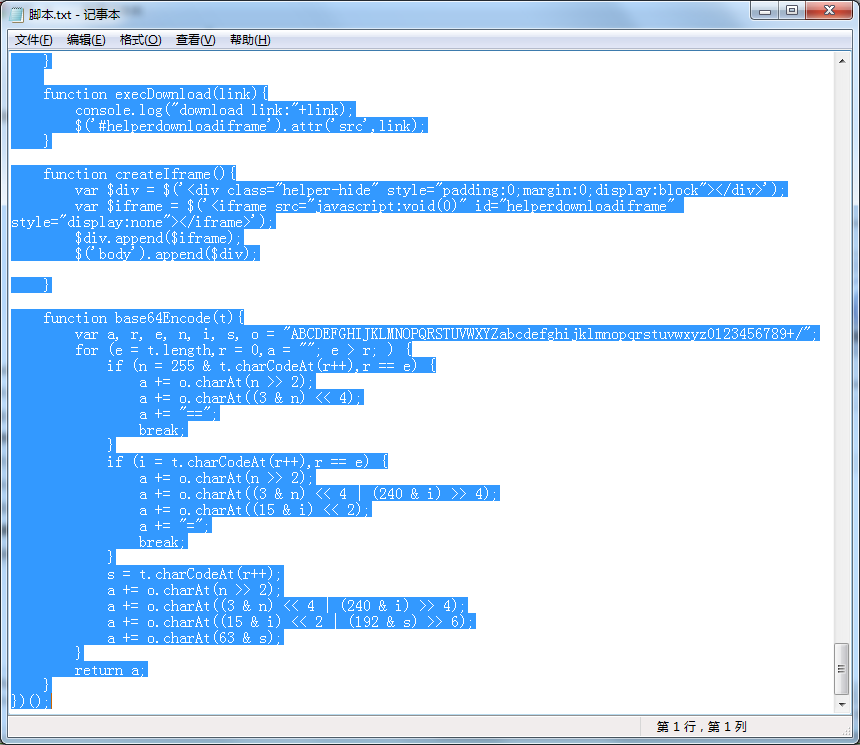The image size is (860, 745).
Task: Click the line '$div.append($iframe);'
Action: [159, 238]
